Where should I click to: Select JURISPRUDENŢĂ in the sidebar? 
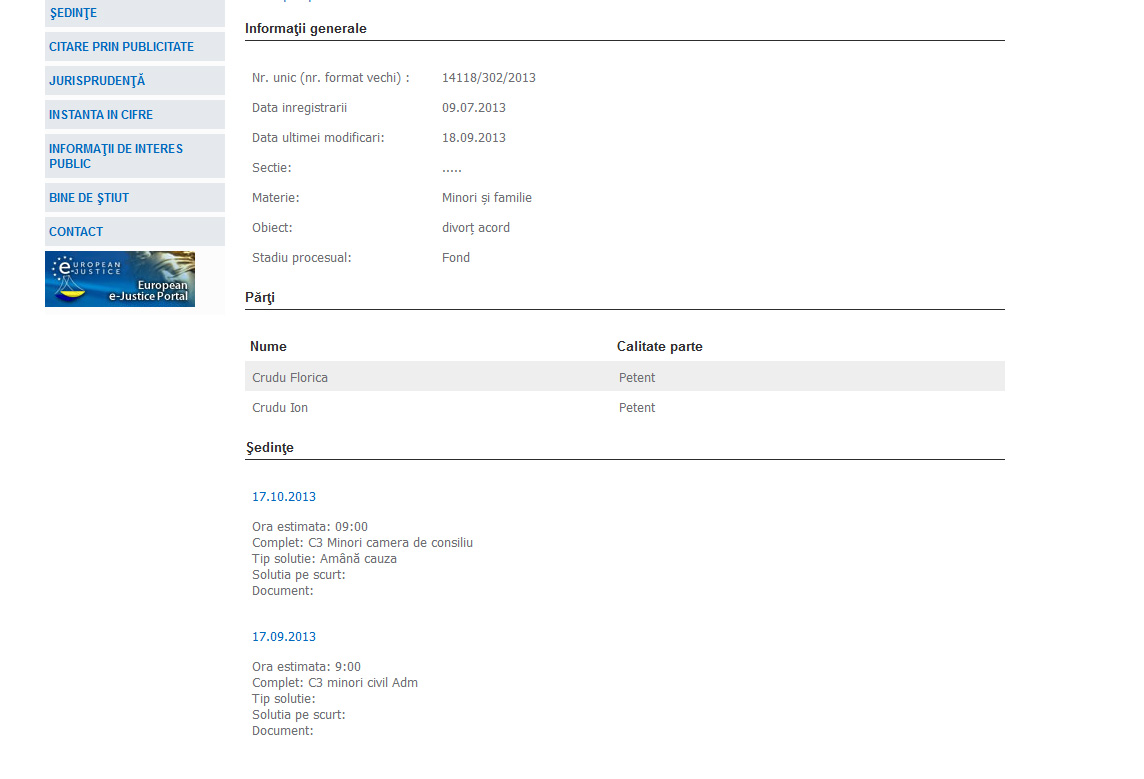(x=97, y=81)
